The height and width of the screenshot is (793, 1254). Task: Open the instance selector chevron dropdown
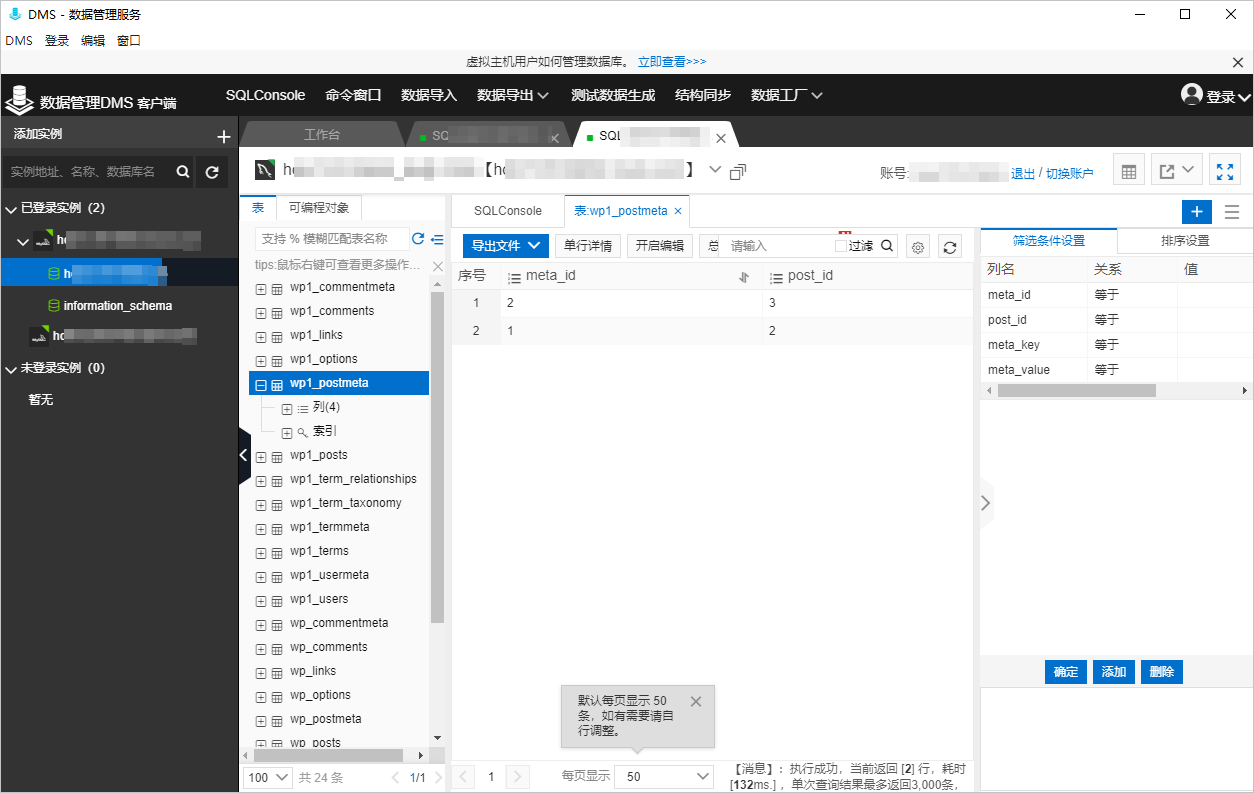coord(715,169)
